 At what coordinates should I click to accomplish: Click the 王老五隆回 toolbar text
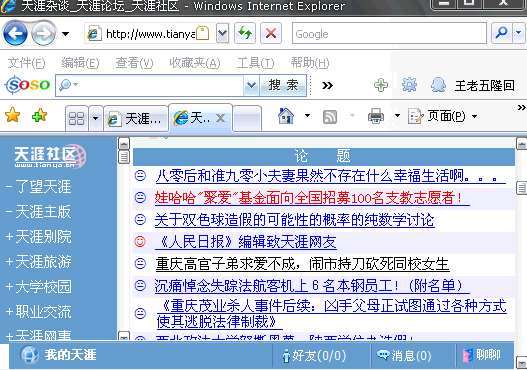pos(485,86)
